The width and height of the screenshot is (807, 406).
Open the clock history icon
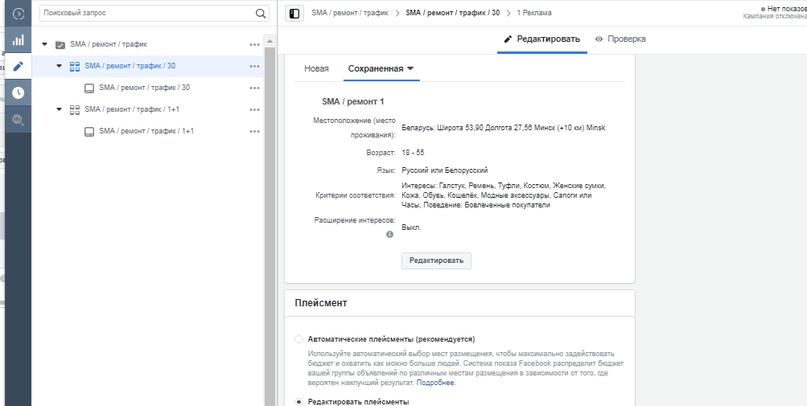tap(18, 93)
